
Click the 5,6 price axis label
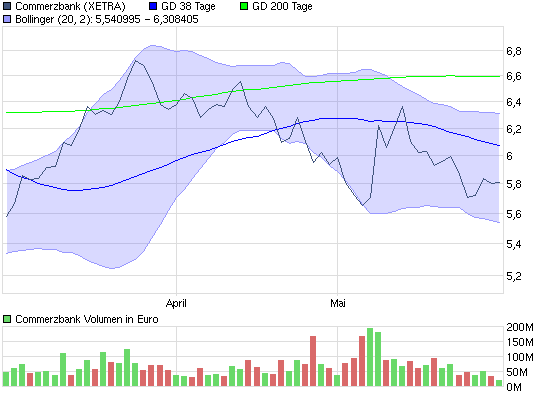click(x=514, y=214)
